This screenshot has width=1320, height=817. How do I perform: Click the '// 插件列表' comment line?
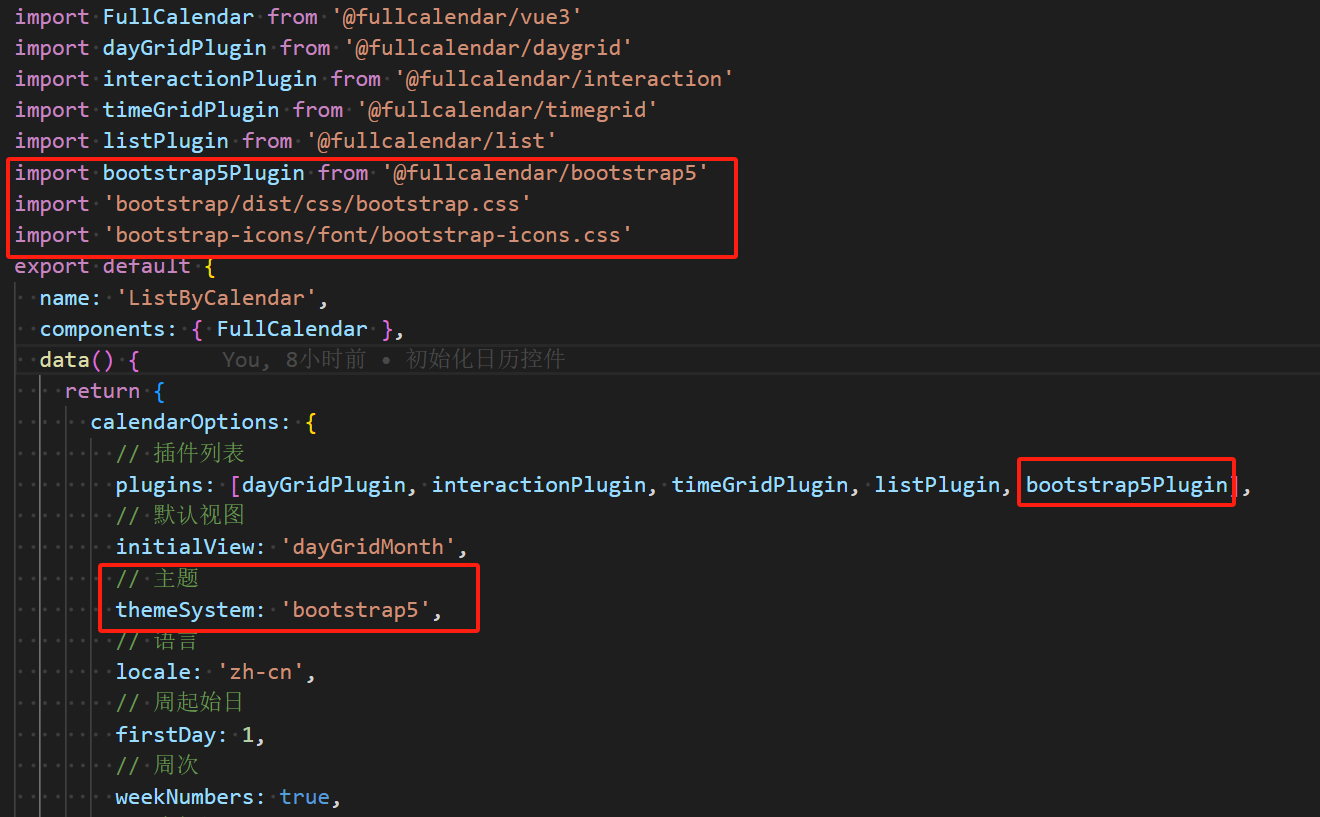[x=180, y=454]
